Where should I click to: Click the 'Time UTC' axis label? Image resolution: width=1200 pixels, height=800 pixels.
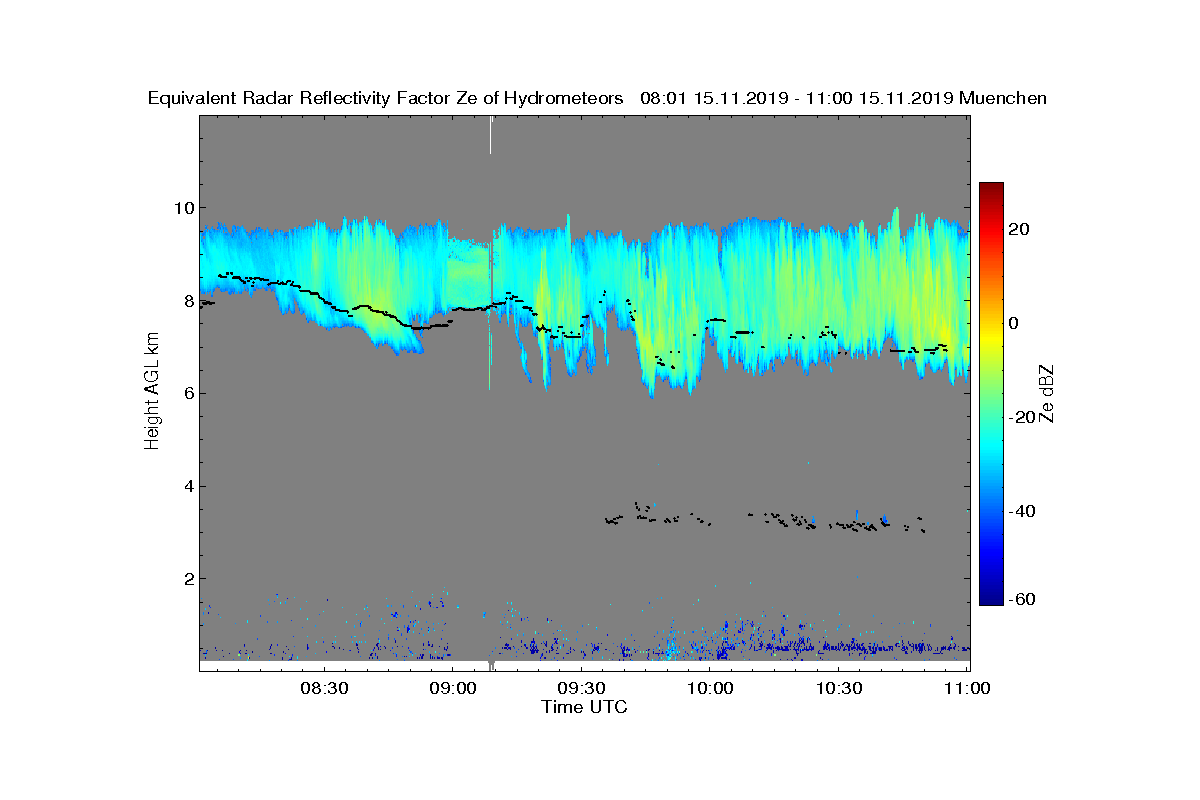(585, 707)
